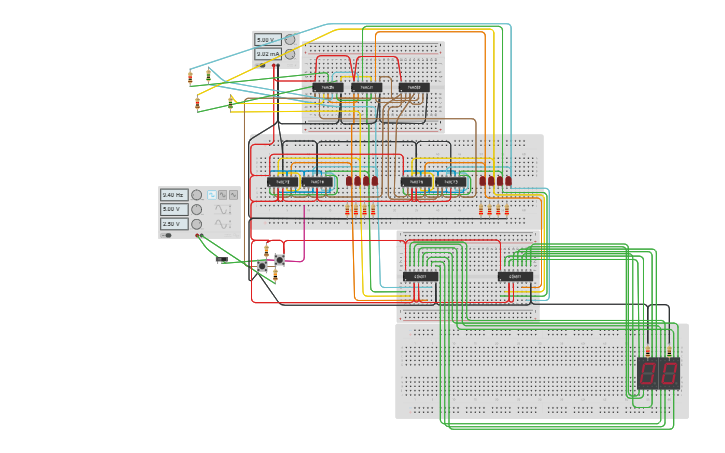
Task: Select the rightmost IC on top breadboard
Action: point(414,87)
